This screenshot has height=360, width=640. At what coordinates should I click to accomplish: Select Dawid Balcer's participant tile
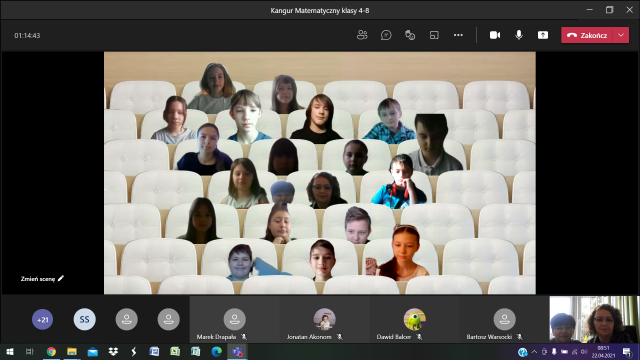[x=414, y=319]
